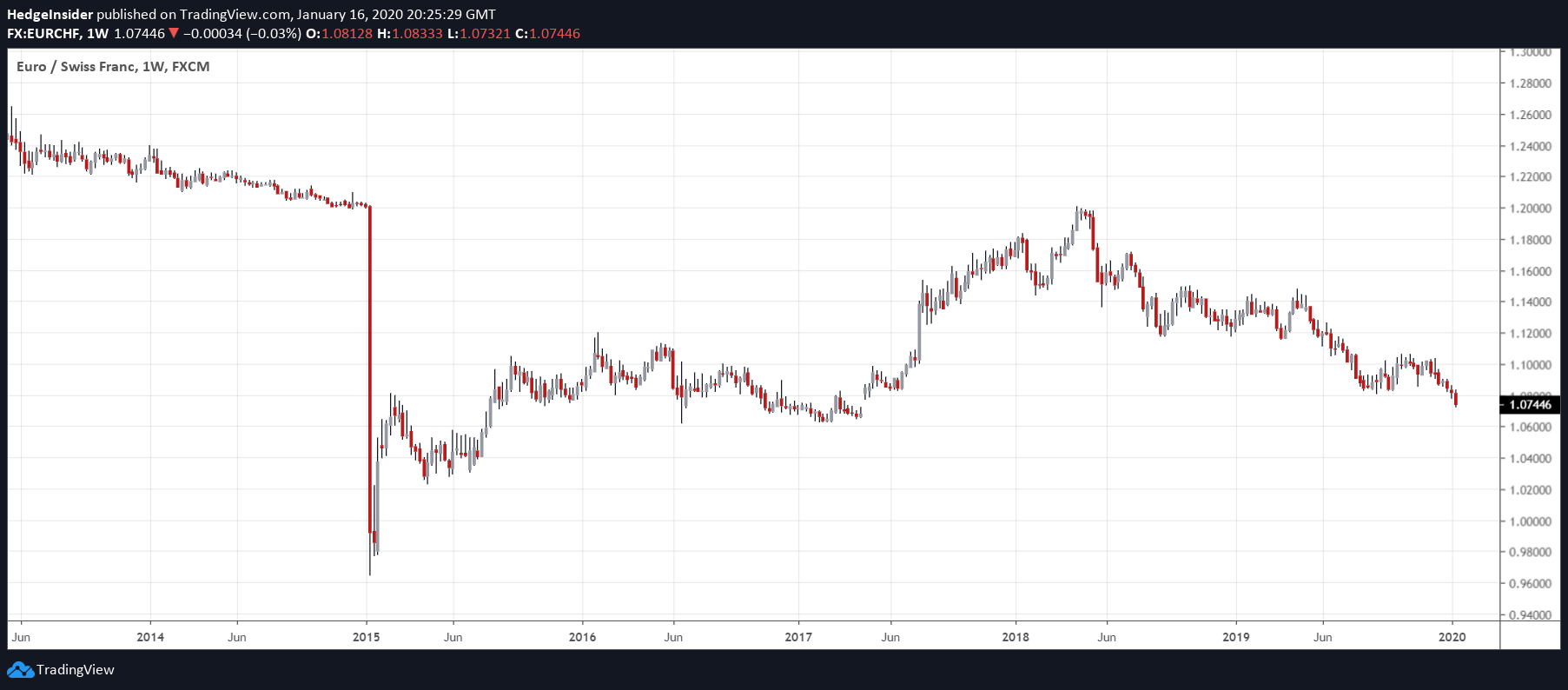This screenshot has height=690, width=1568.
Task: Click the 1.28000 price axis label
Action: (x=1531, y=83)
